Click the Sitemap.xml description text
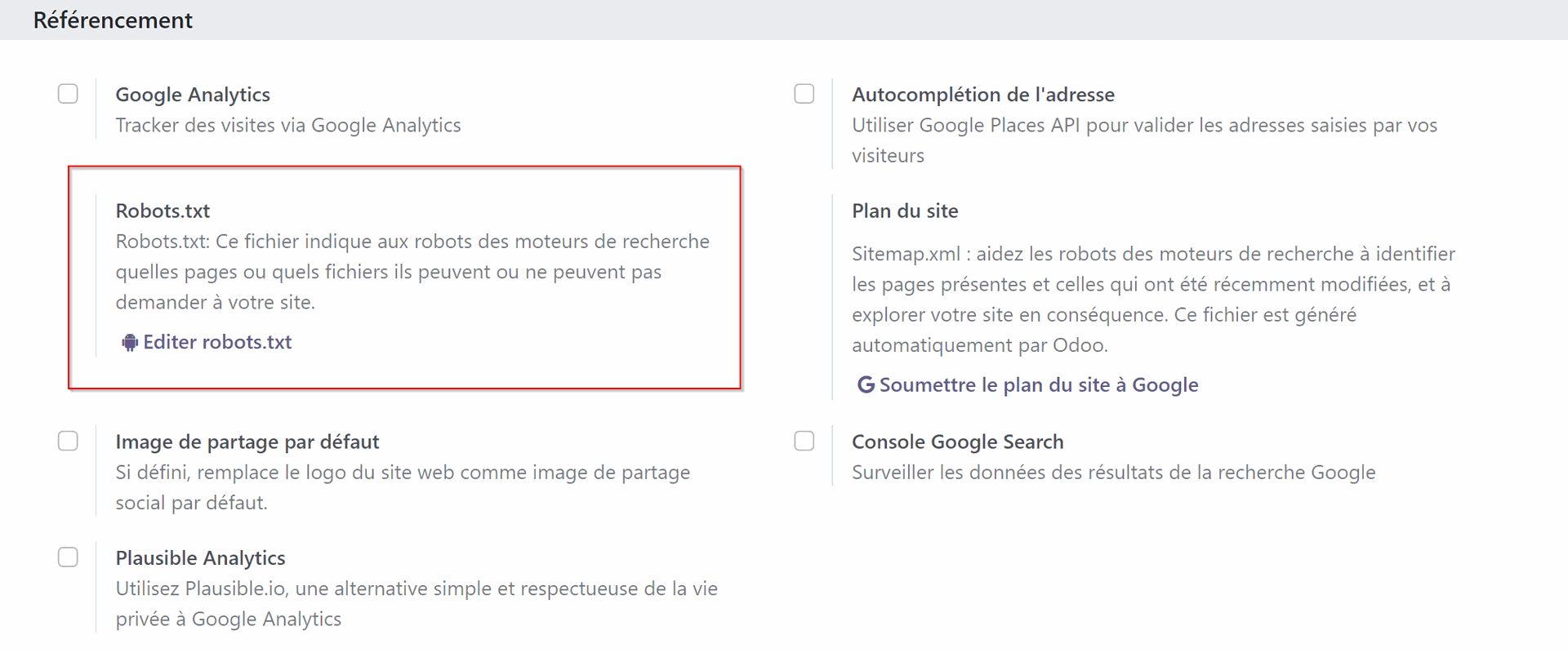The image size is (1568, 653). (1151, 299)
